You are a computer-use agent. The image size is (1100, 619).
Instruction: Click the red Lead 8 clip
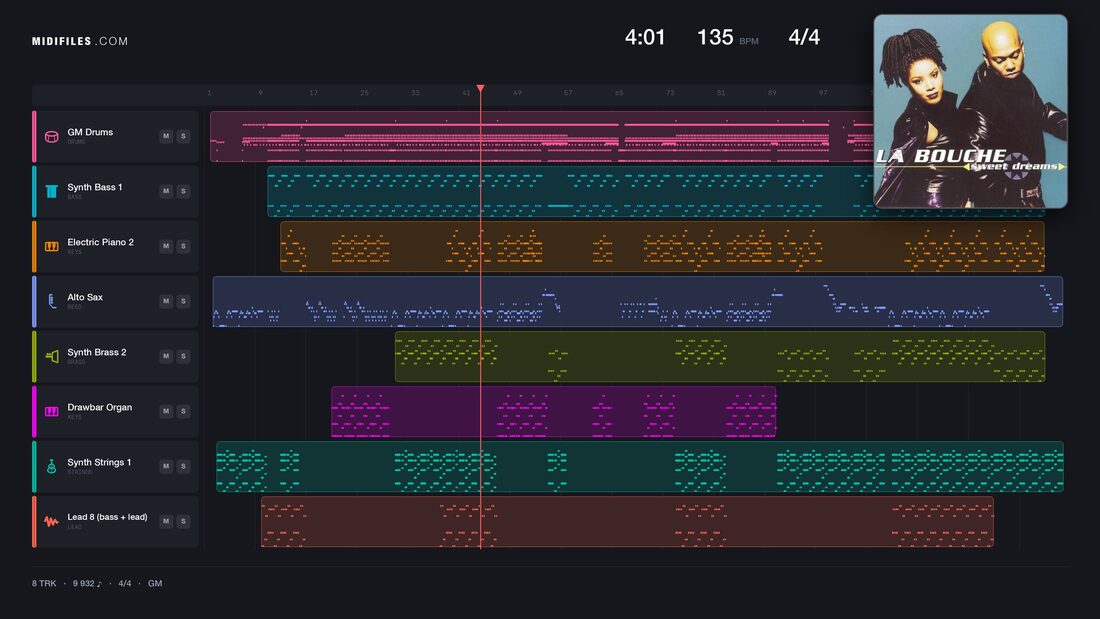click(x=627, y=521)
